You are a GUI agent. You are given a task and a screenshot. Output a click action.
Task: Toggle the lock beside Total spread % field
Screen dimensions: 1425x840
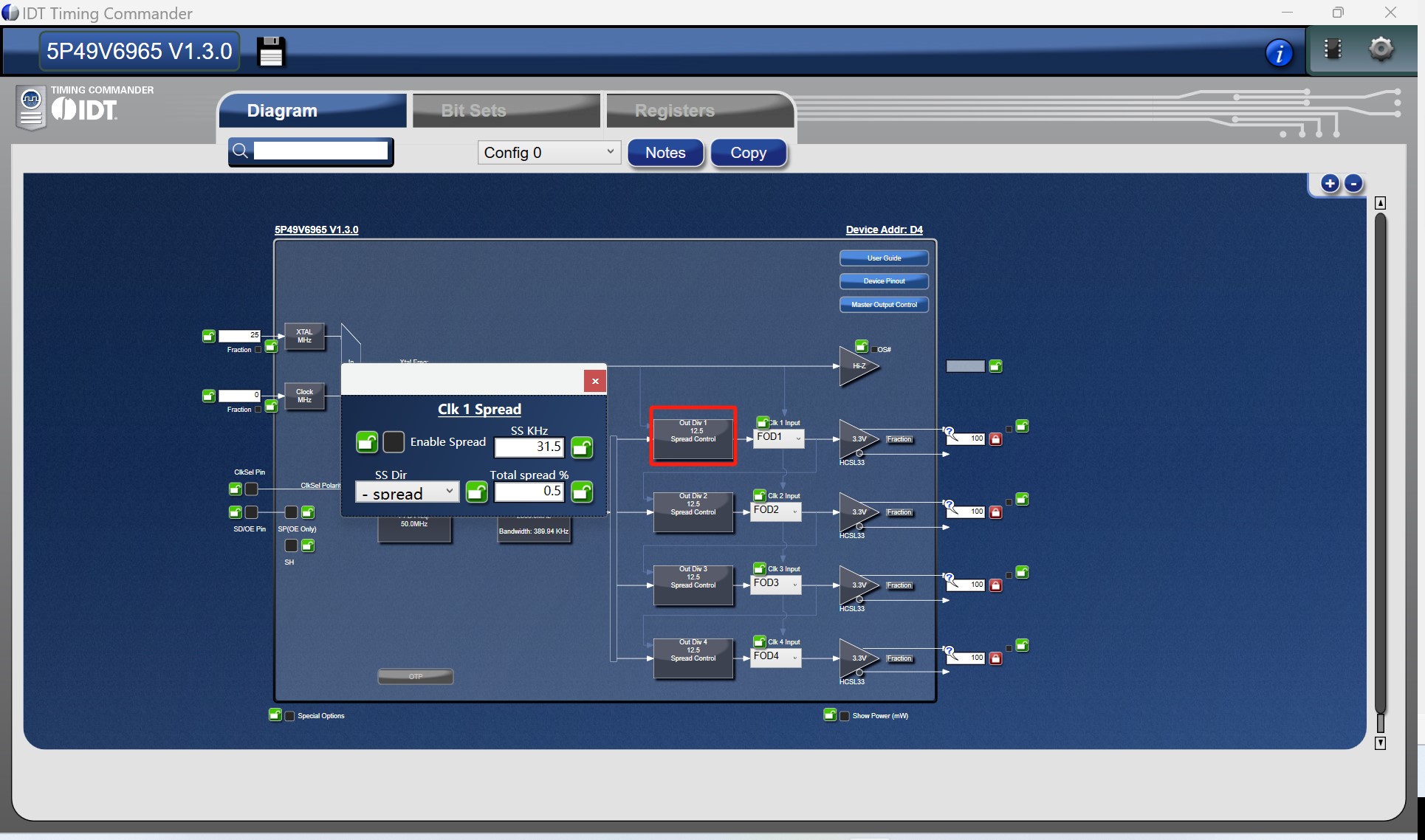pyautogui.click(x=582, y=492)
